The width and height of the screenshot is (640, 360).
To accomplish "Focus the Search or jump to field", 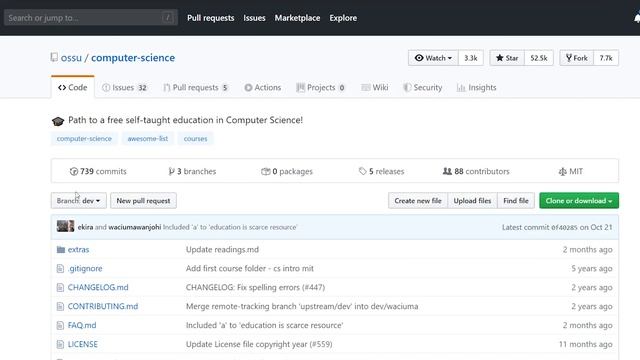I will tap(91, 18).
